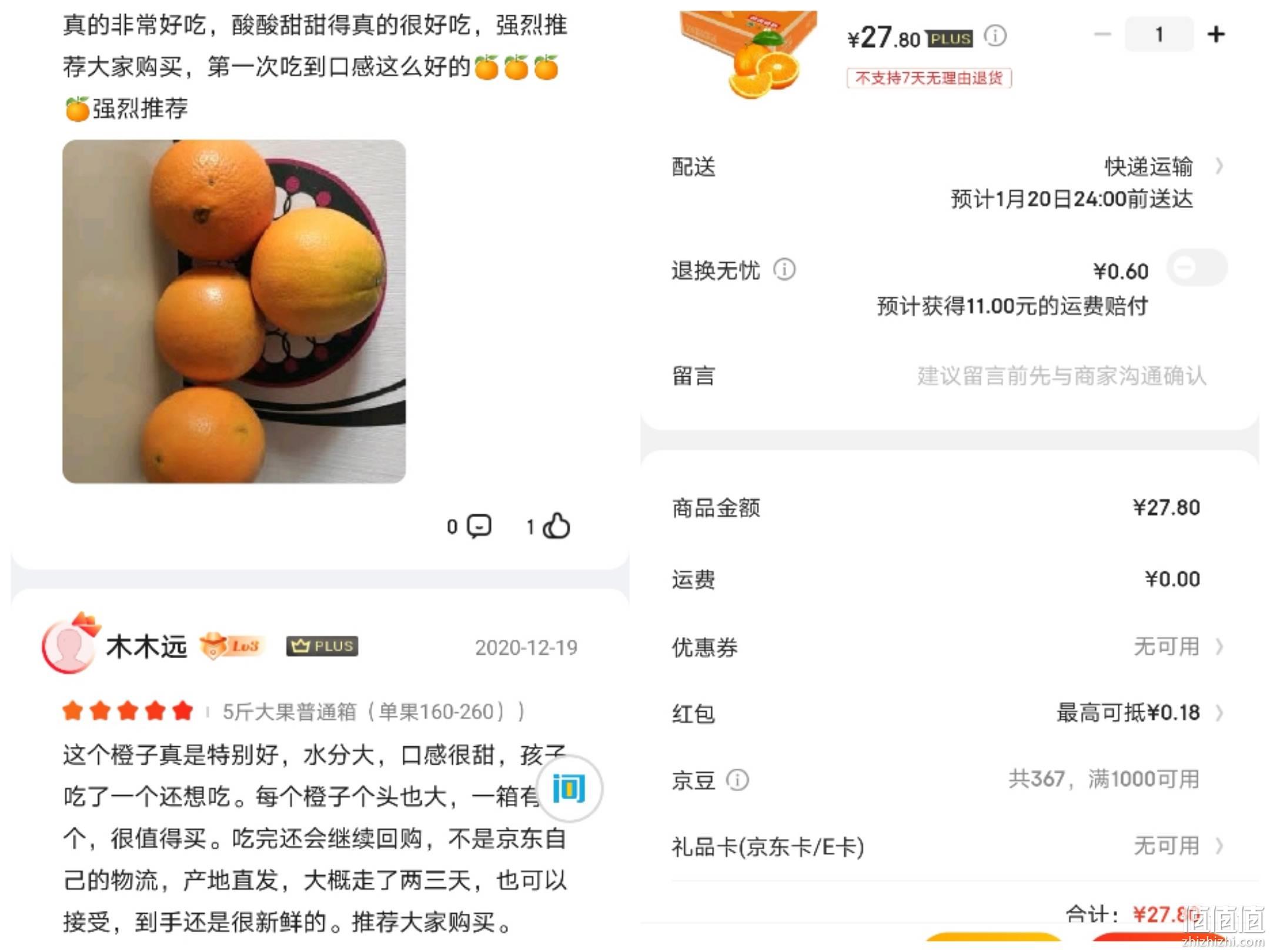Tap the 不支持7天无理由退货 tag
The image size is (1270, 952).
click(x=929, y=78)
